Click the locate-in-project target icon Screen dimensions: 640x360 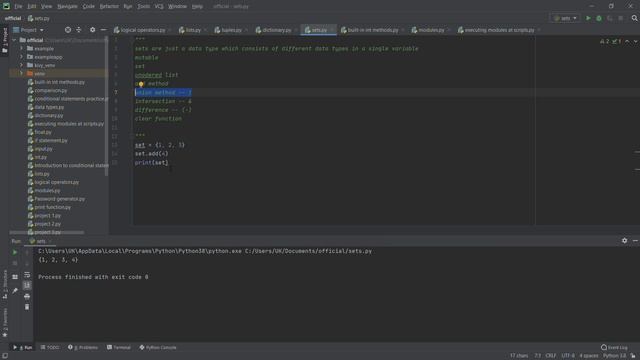tap(68, 30)
